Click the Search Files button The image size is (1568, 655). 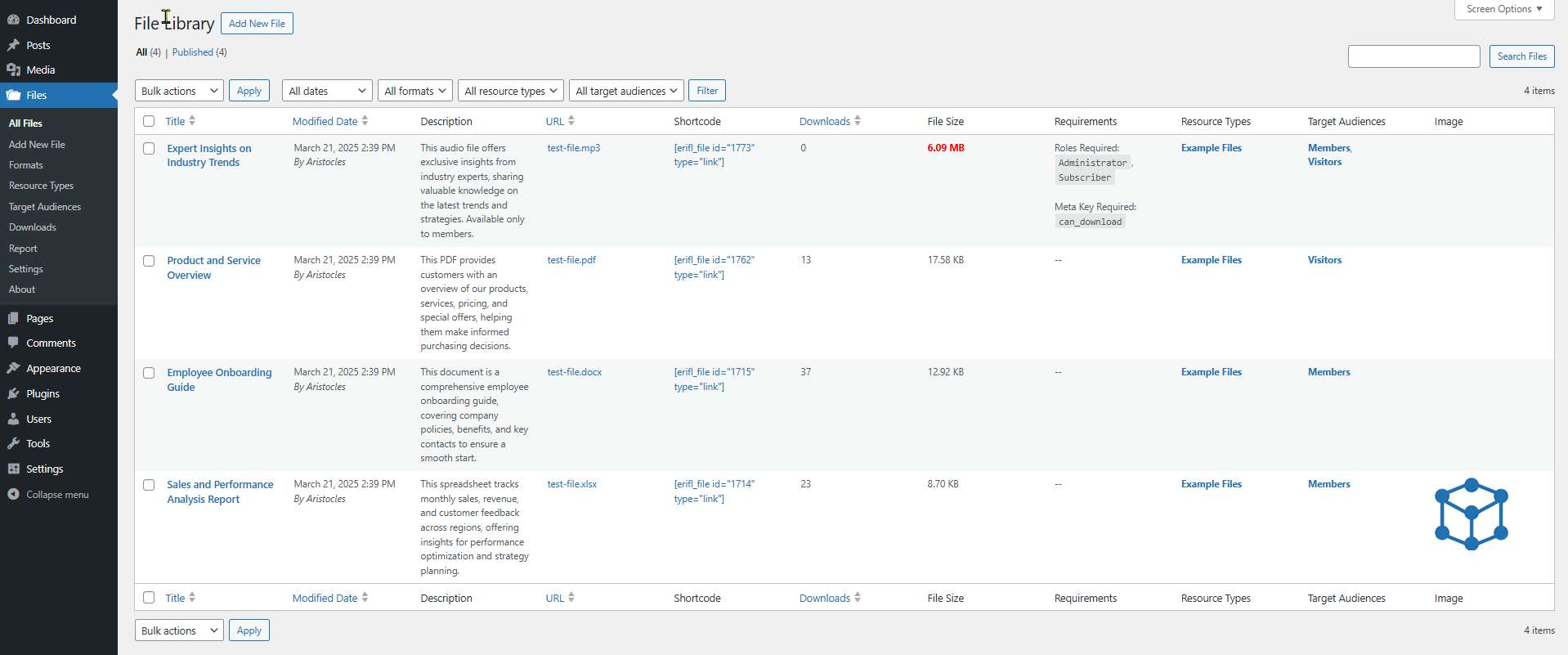(1521, 56)
